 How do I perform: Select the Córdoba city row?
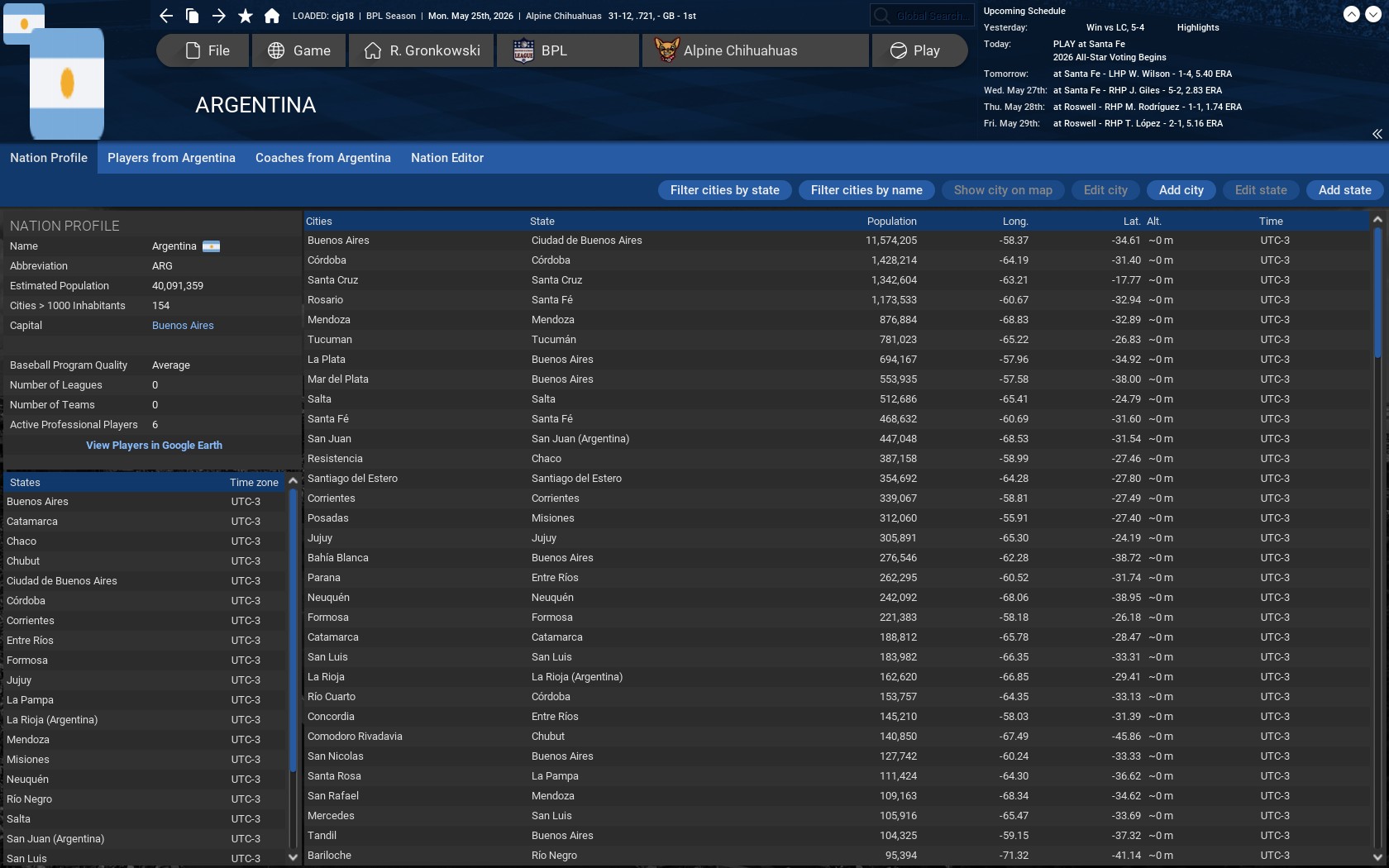[x=837, y=260]
